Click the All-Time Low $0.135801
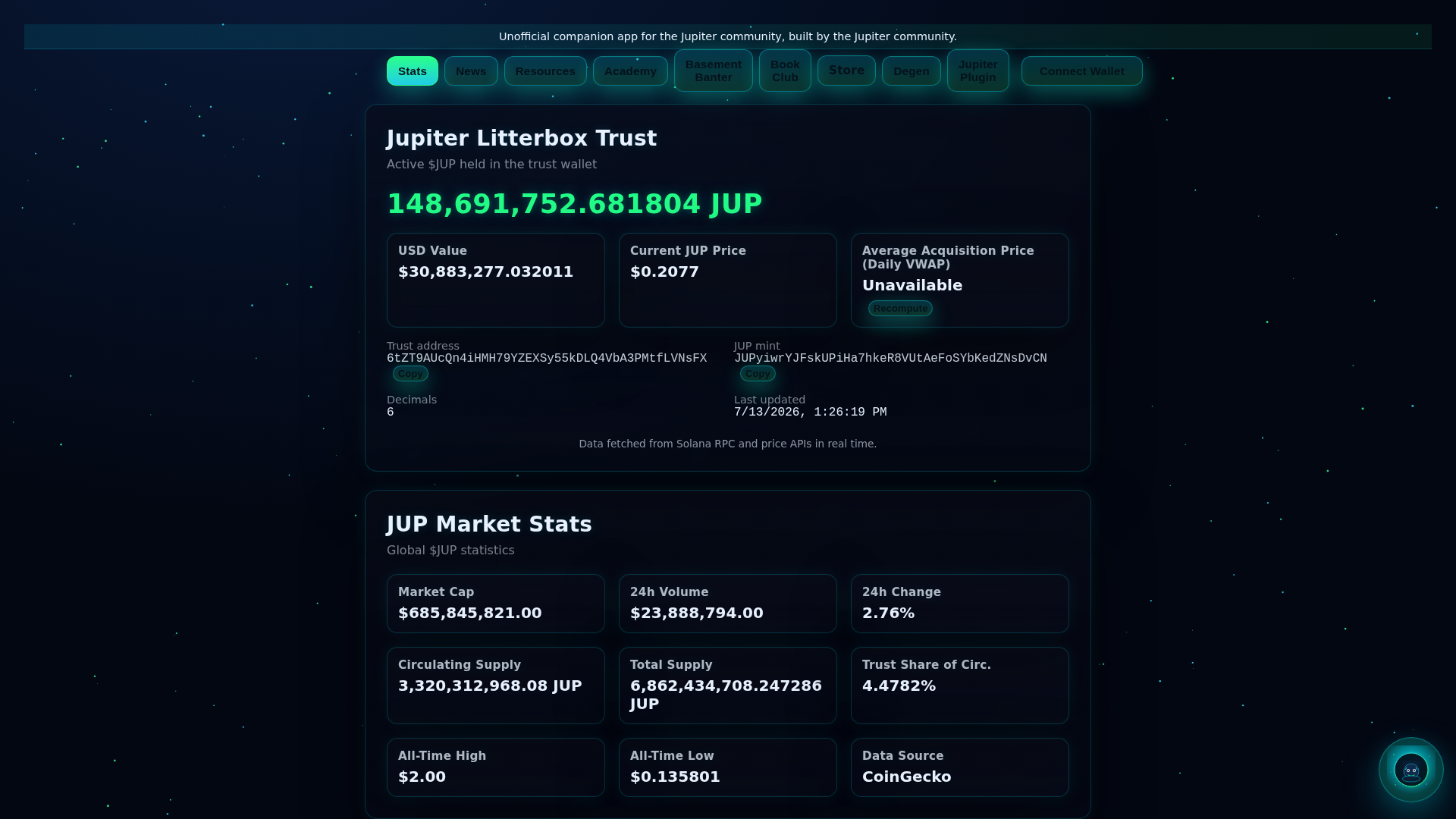This screenshot has height=819, width=1456. click(x=675, y=777)
